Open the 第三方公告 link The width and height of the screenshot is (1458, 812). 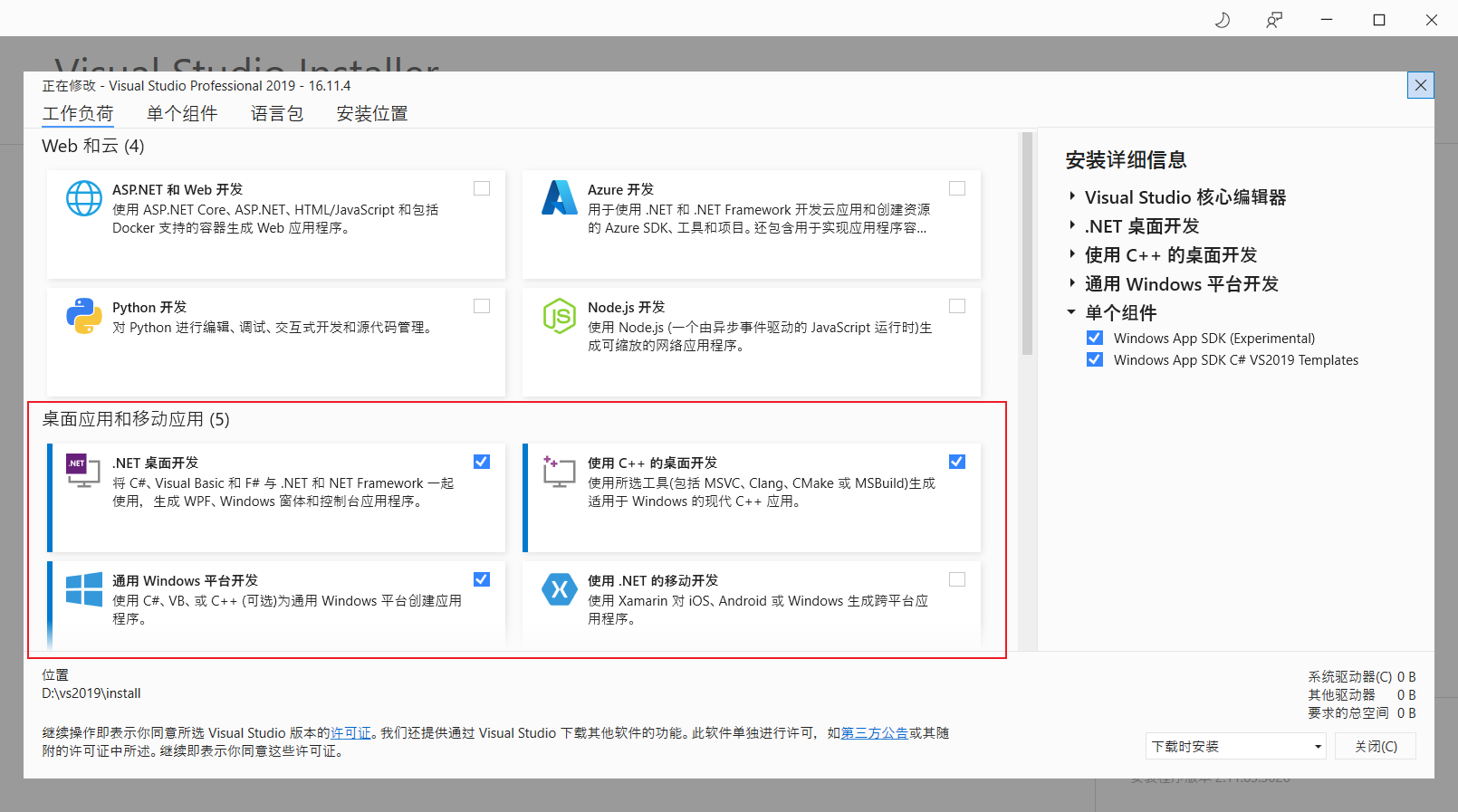tap(875, 733)
